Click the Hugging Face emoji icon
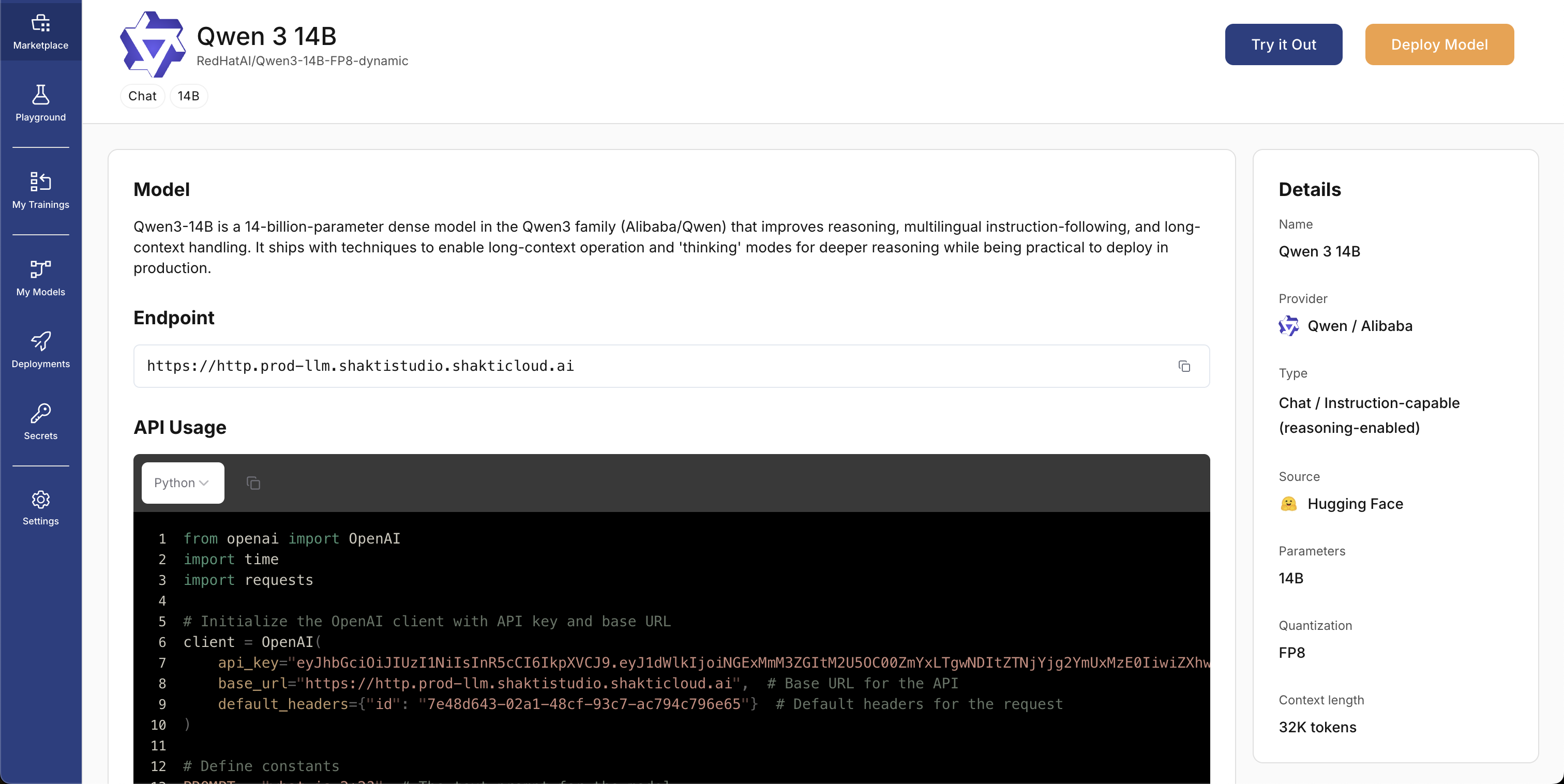Viewport: 1564px width, 784px height. click(x=1288, y=503)
